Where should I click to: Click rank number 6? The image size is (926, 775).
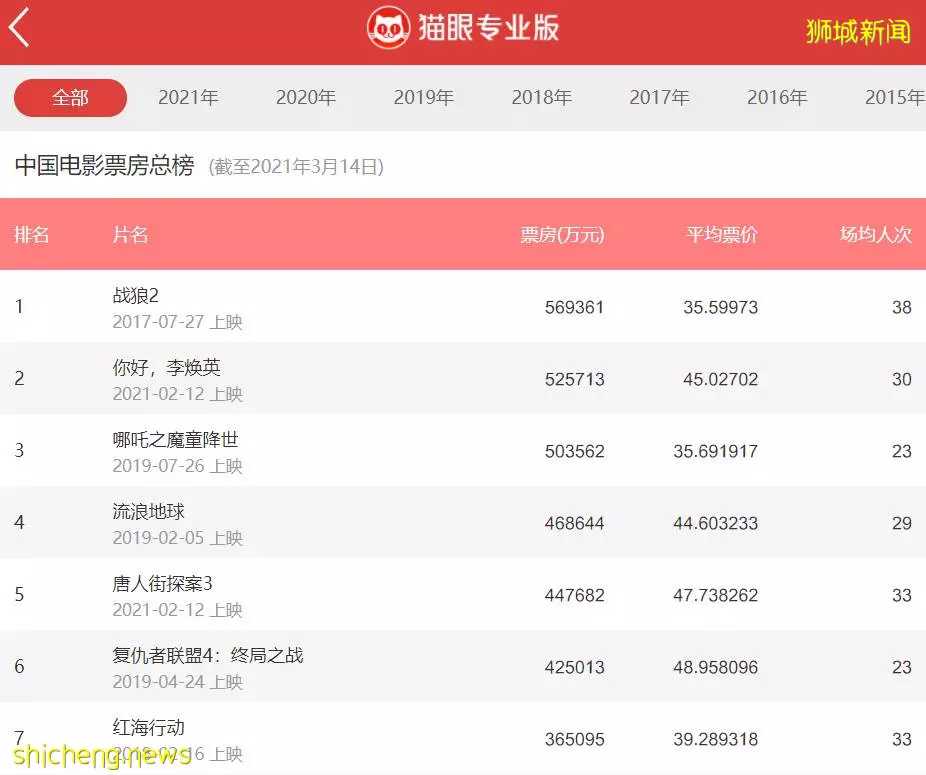19,666
